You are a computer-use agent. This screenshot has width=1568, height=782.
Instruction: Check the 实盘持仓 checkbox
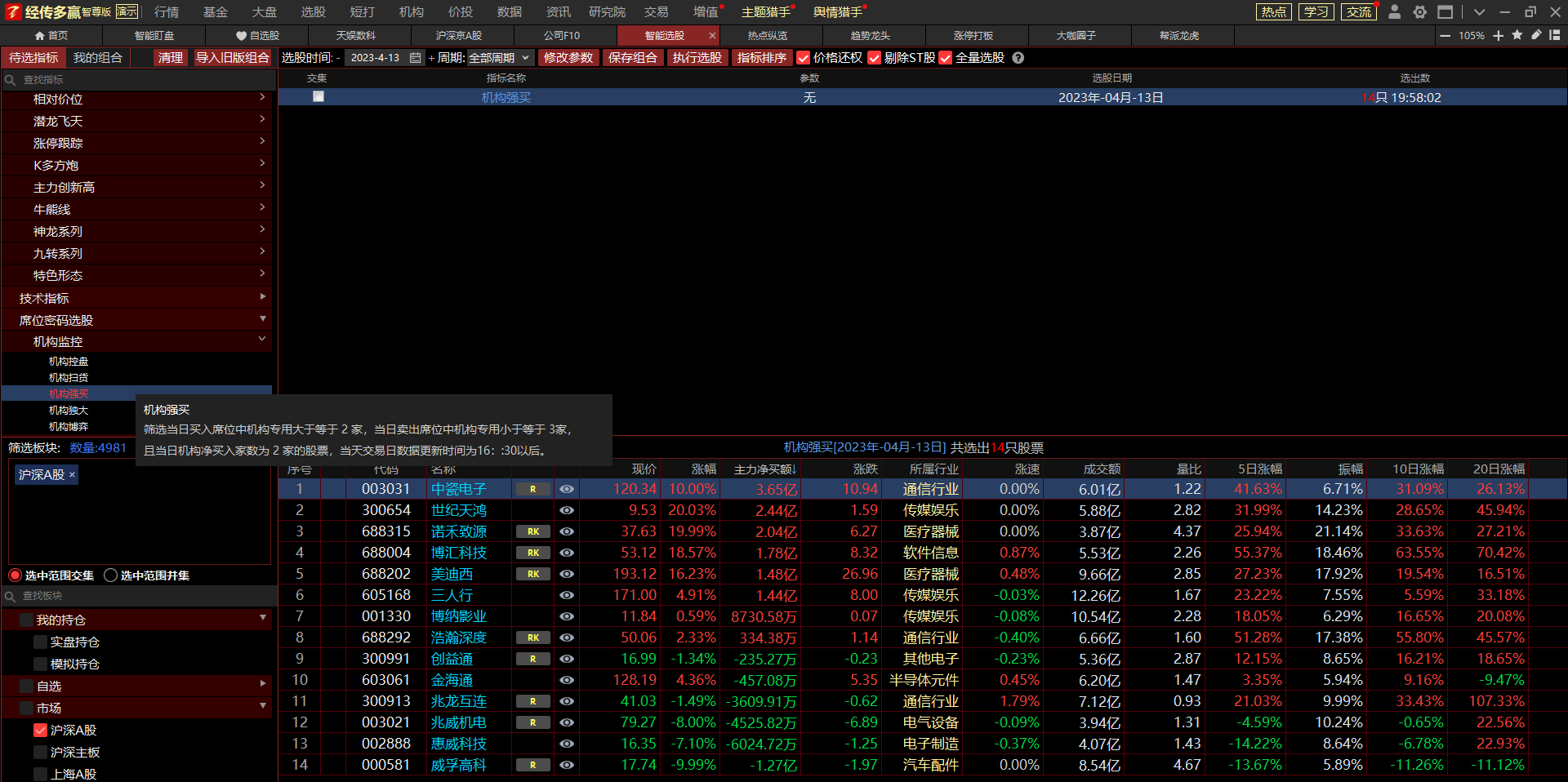click(x=40, y=642)
